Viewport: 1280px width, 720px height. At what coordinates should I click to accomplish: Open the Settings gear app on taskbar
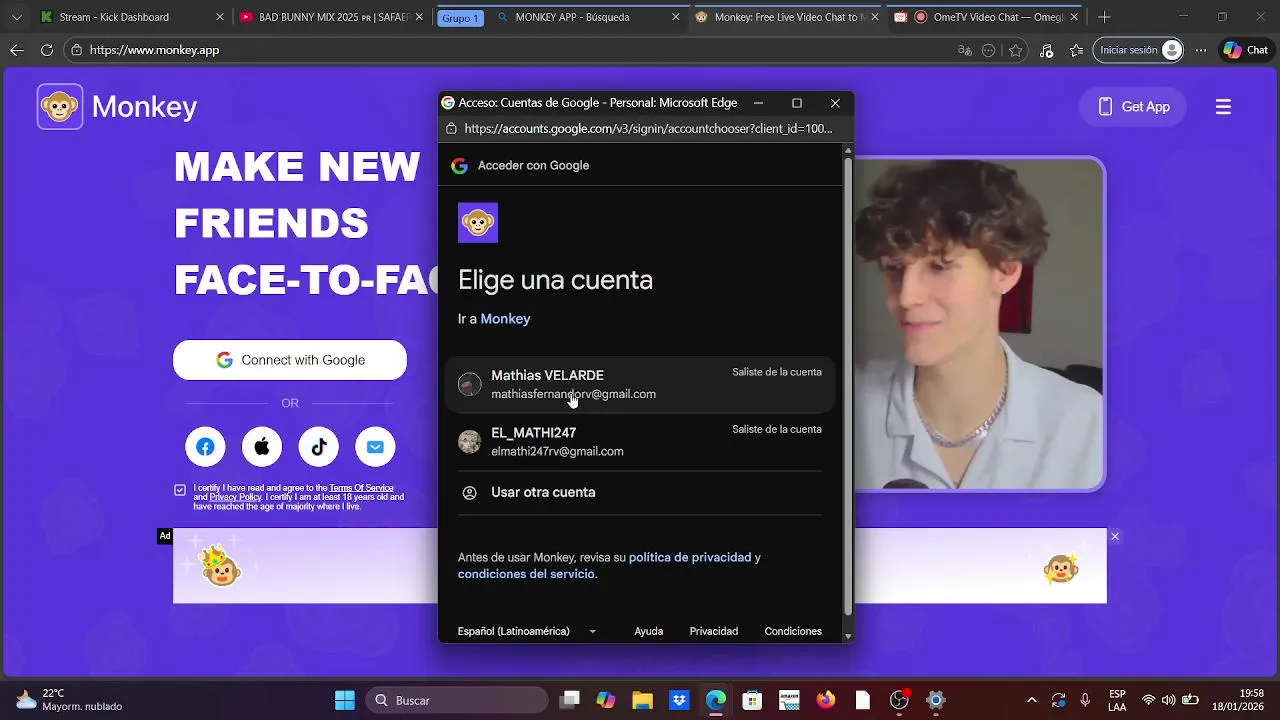click(x=936, y=700)
